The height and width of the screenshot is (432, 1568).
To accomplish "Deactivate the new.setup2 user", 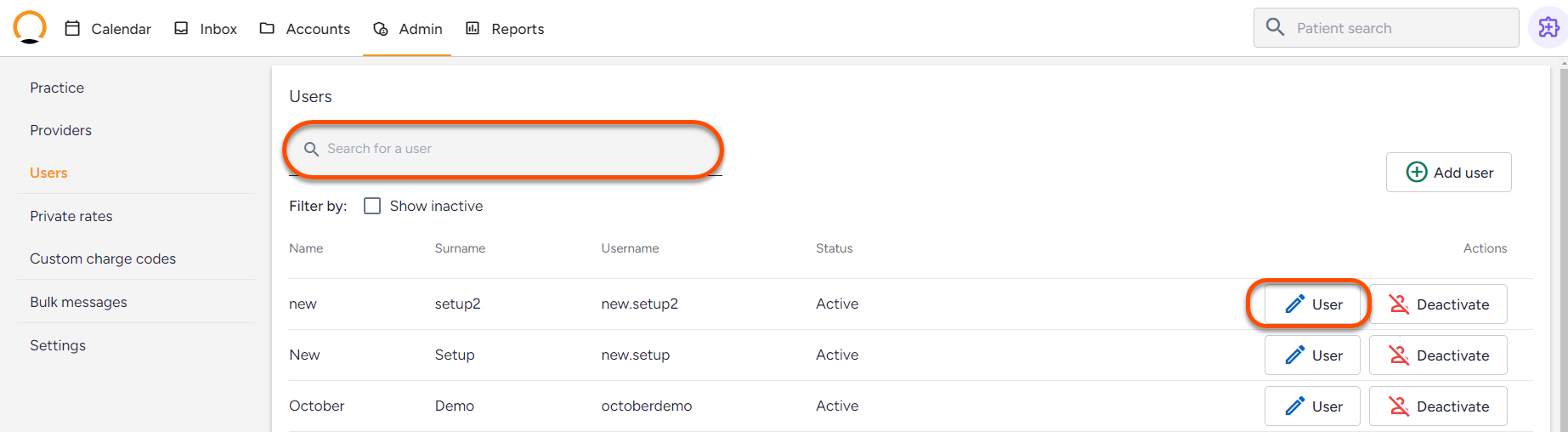I will [1438, 304].
